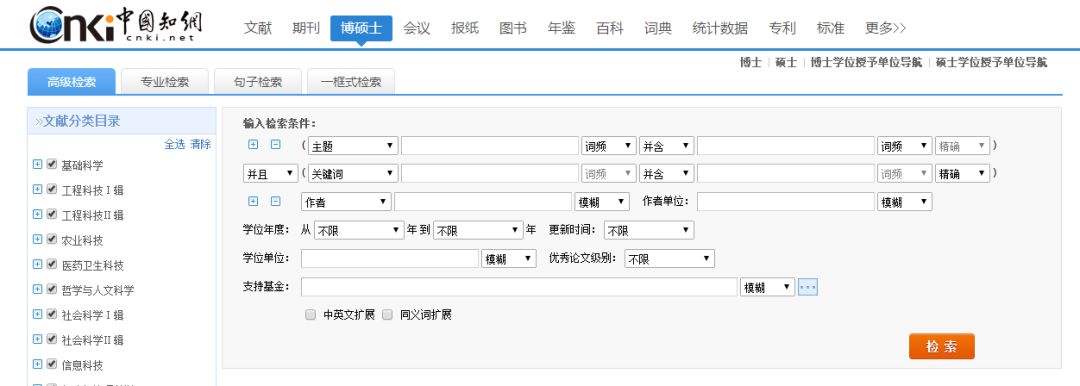Click the minus icon beside the 作者 row
Screen dimensions: 1080x386
point(276,201)
